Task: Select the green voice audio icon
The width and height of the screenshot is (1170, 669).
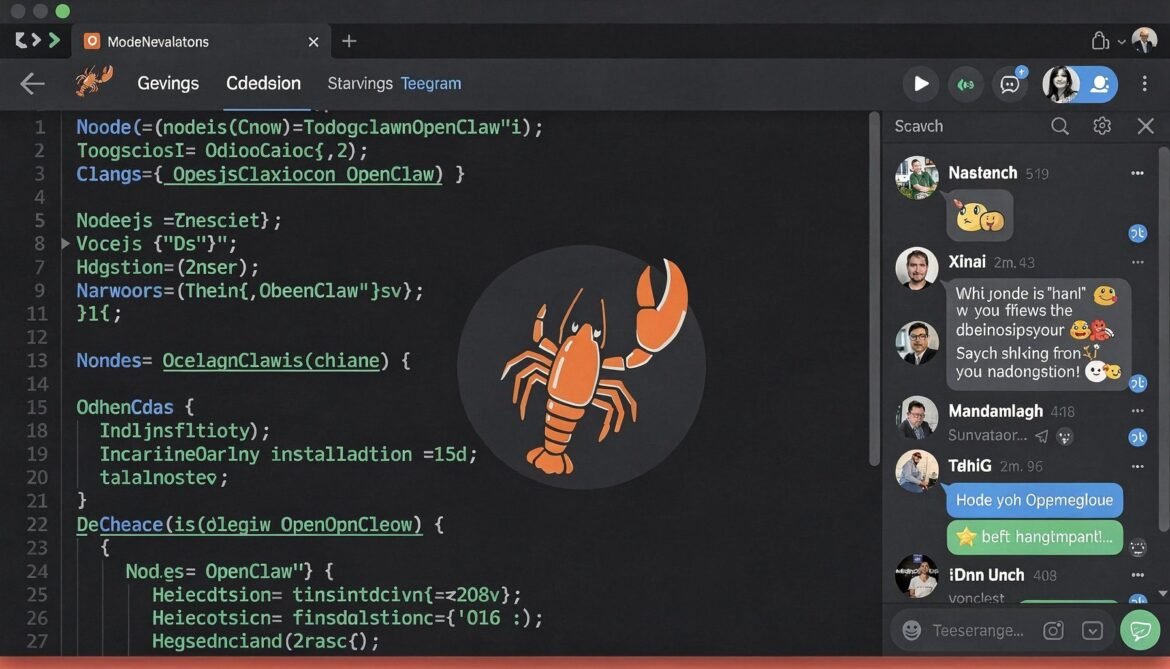Action: click(965, 84)
